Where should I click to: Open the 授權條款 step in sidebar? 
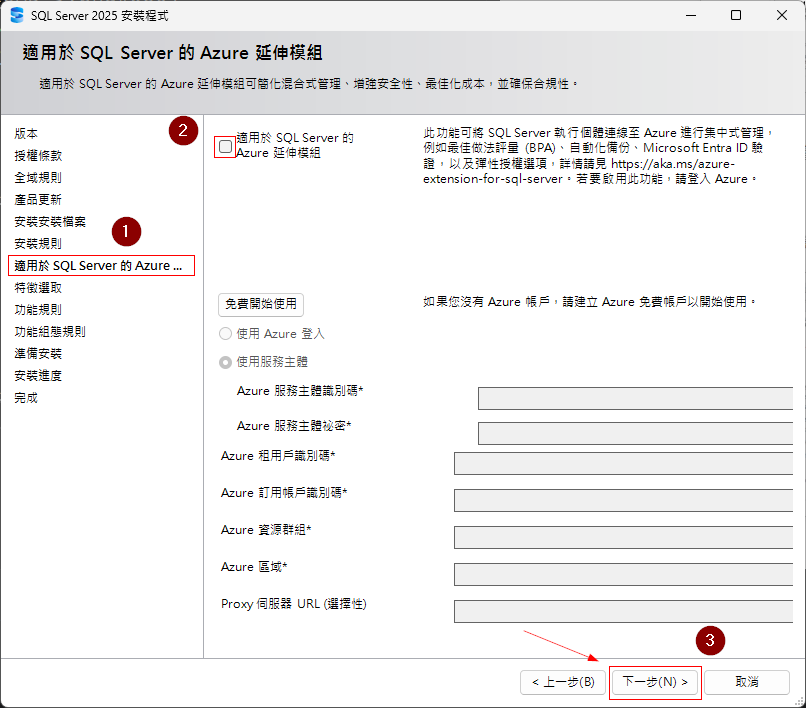pyautogui.click(x=38, y=156)
